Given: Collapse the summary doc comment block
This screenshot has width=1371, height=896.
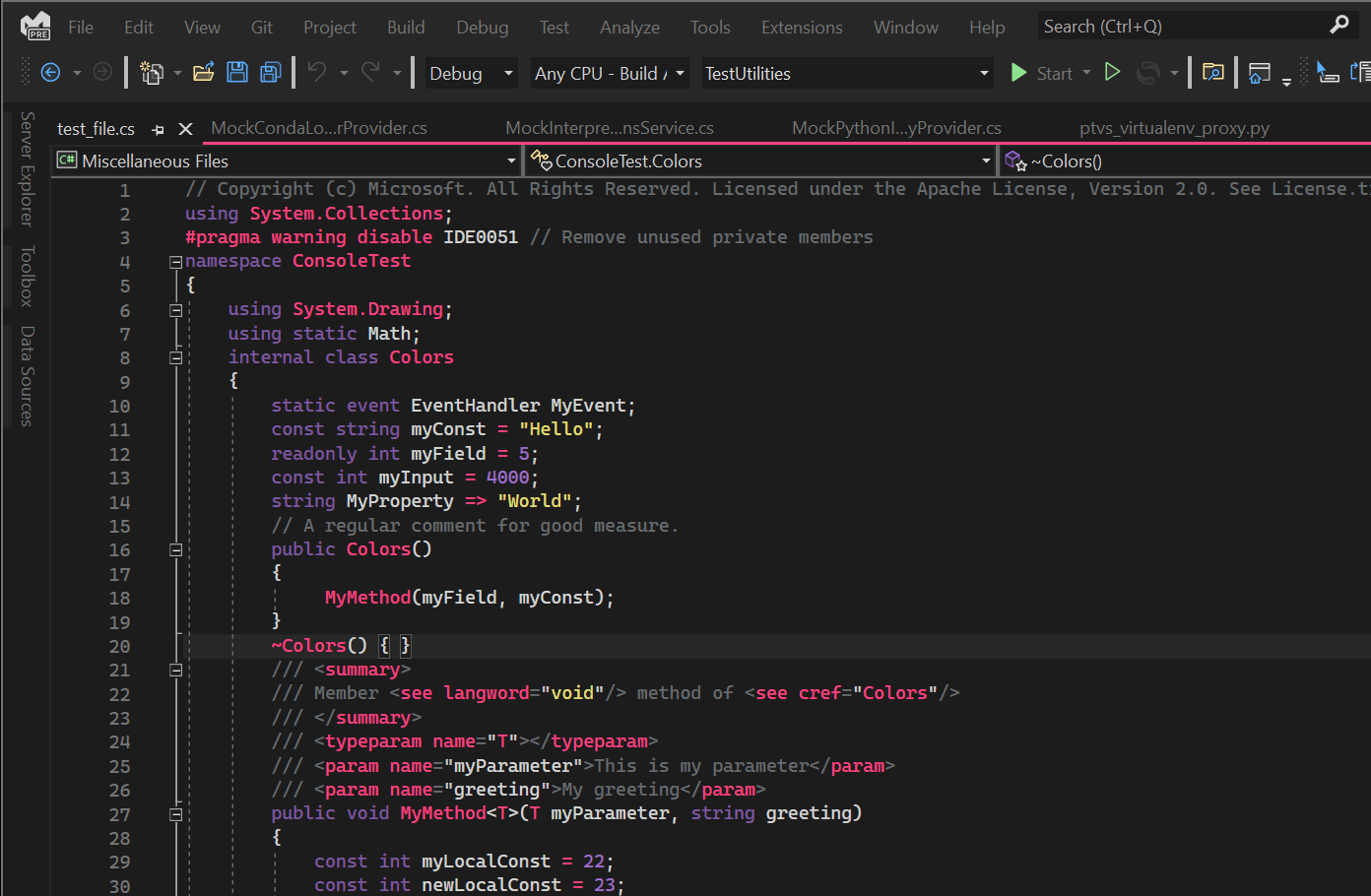Looking at the screenshot, I should click(x=176, y=671).
